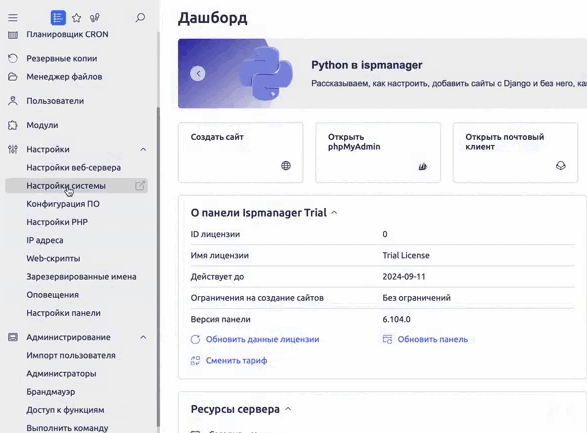Click Обновить панель link
Screen dimensions: 587x433
coord(433,339)
